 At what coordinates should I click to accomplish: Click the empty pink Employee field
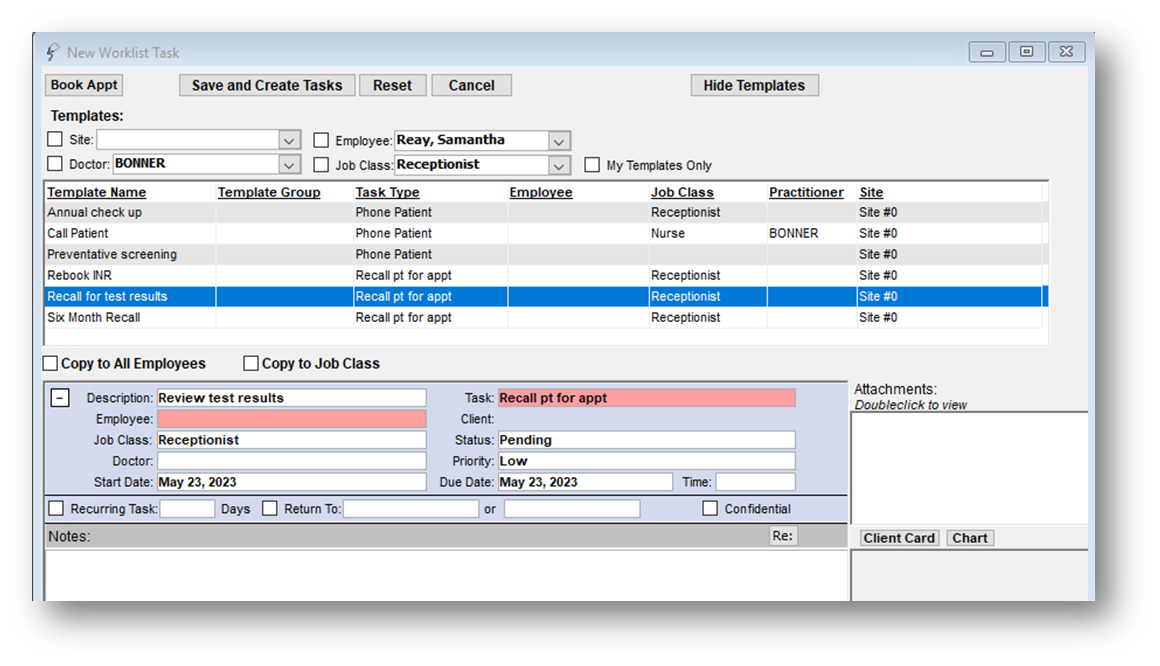pyautogui.click(x=291, y=419)
